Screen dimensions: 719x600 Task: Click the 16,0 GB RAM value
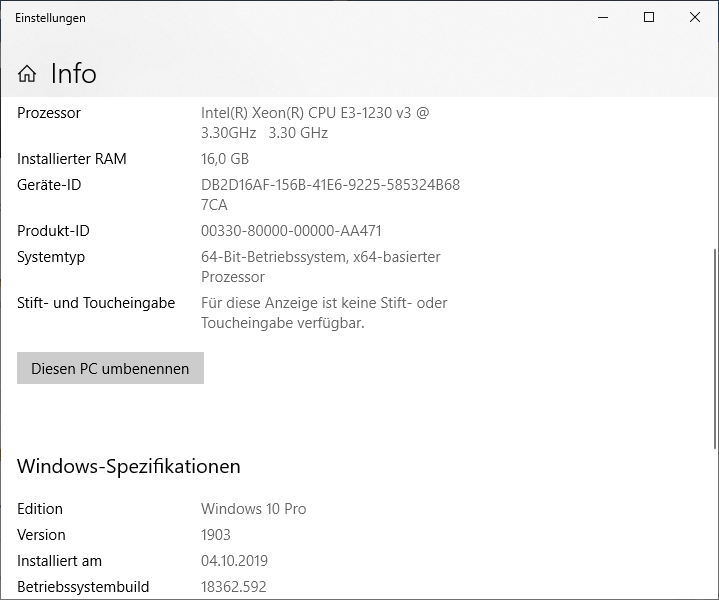[x=225, y=159]
